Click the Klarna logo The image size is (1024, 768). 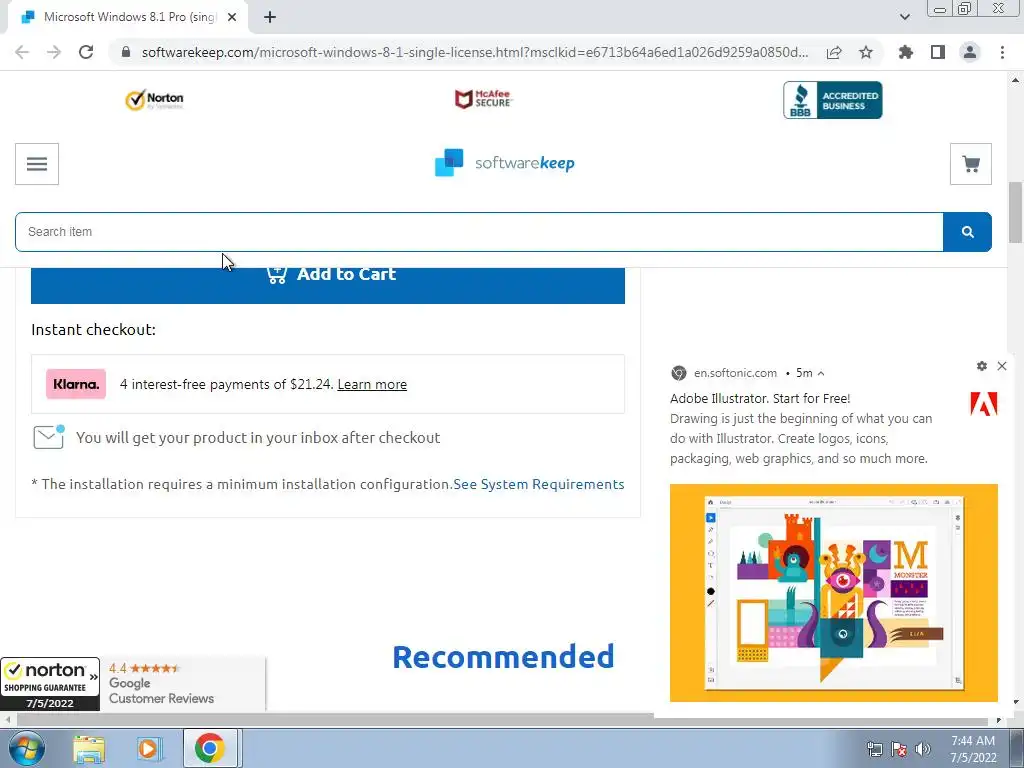click(x=76, y=384)
